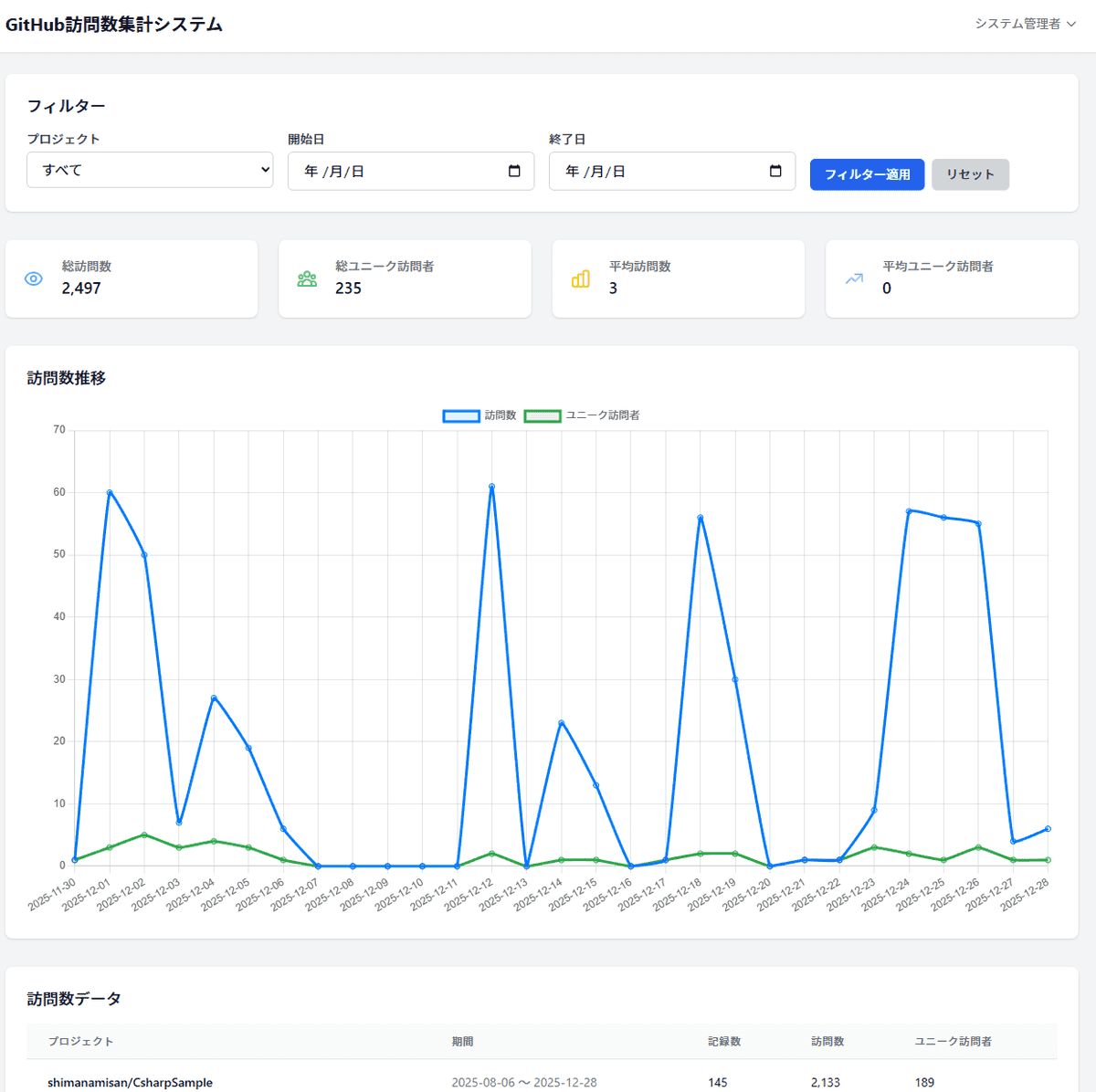Screen dimensions: 1096x1092
Task: Click the chevron next to システム管理者
Action: pyautogui.click(x=1070, y=26)
